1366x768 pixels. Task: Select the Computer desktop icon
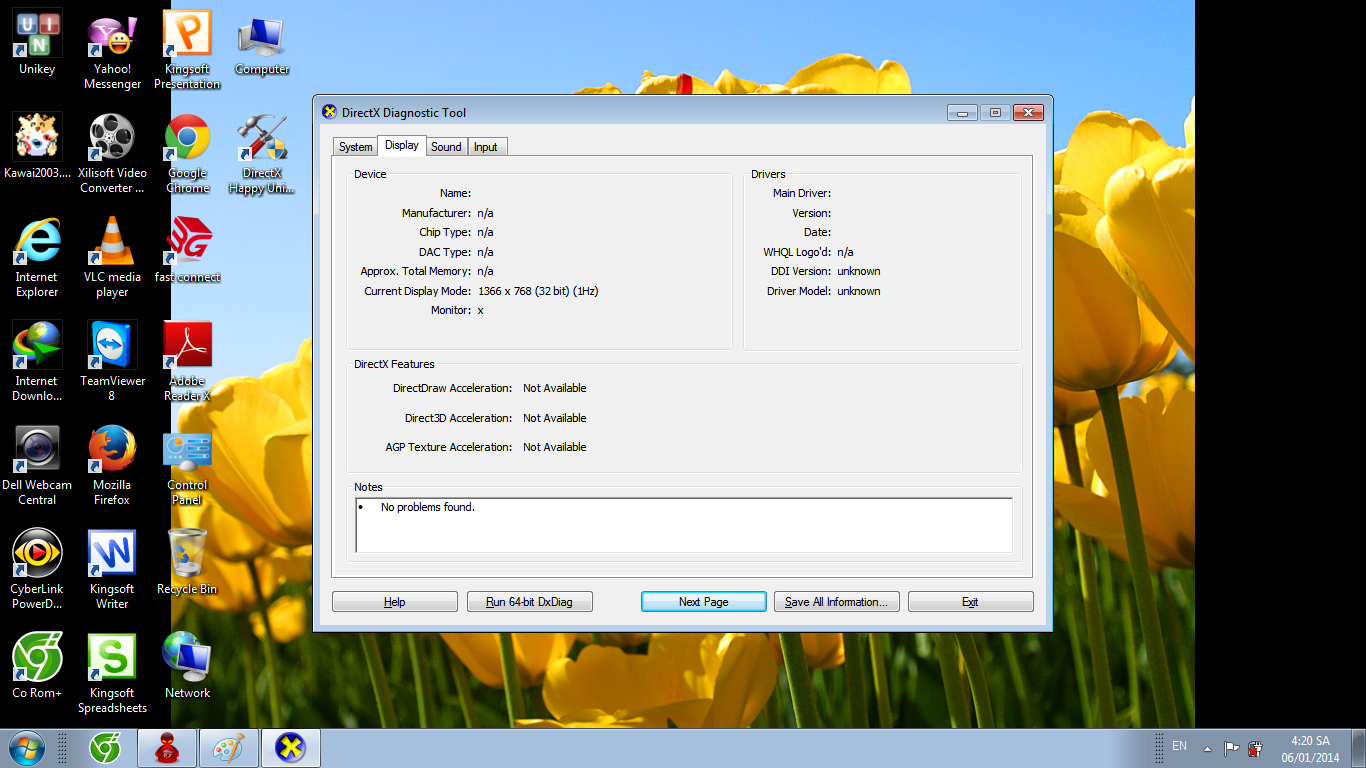click(x=262, y=44)
